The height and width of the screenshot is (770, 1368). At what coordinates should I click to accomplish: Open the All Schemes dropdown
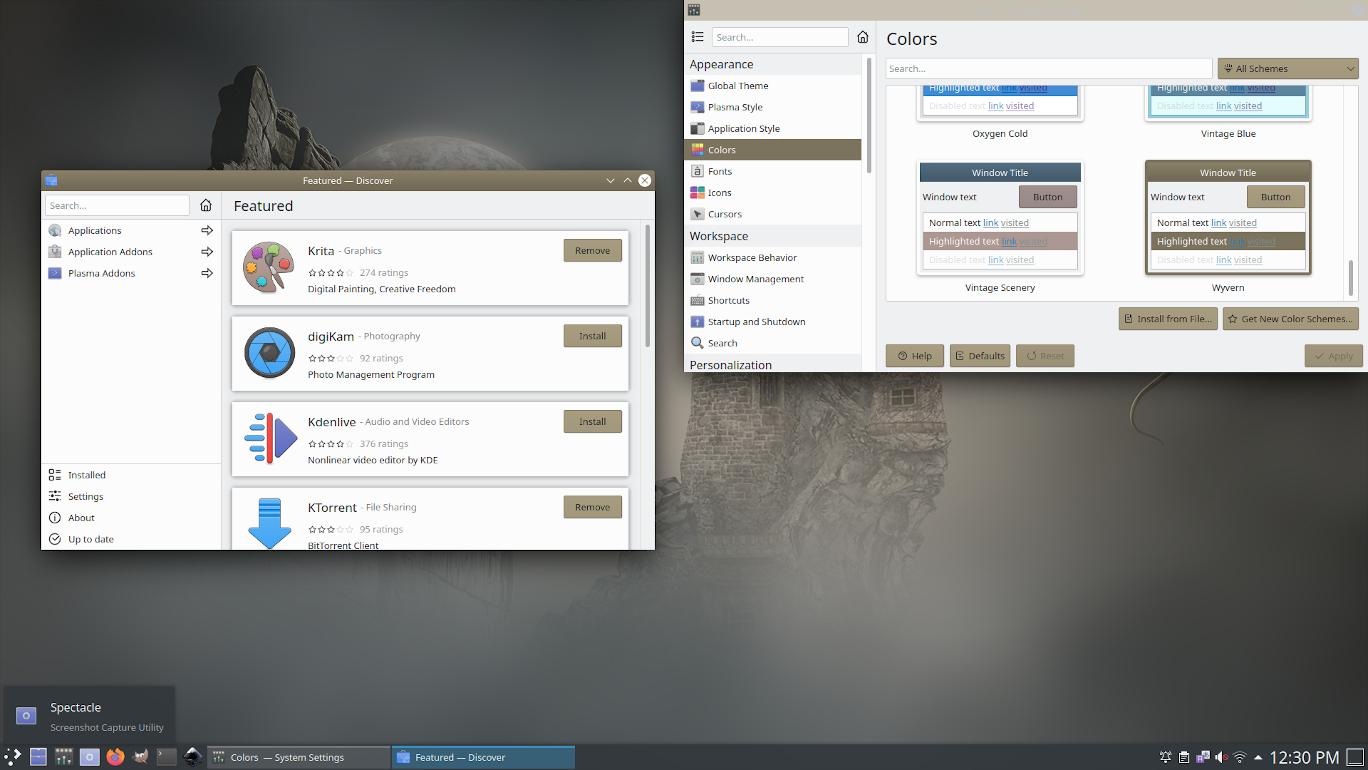tap(1287, 68)
